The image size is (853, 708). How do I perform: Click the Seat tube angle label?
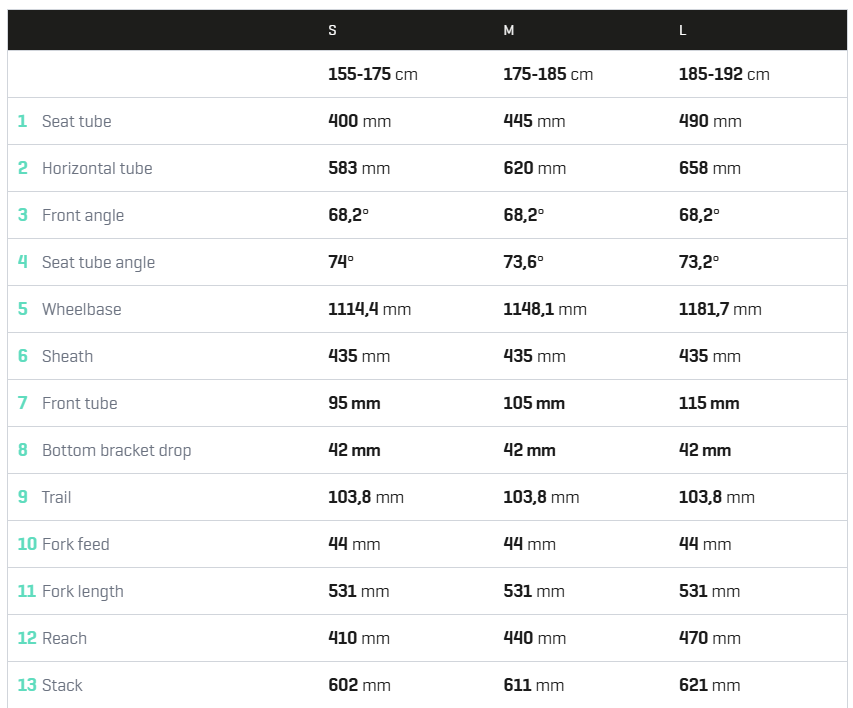[x=98, y=262]
